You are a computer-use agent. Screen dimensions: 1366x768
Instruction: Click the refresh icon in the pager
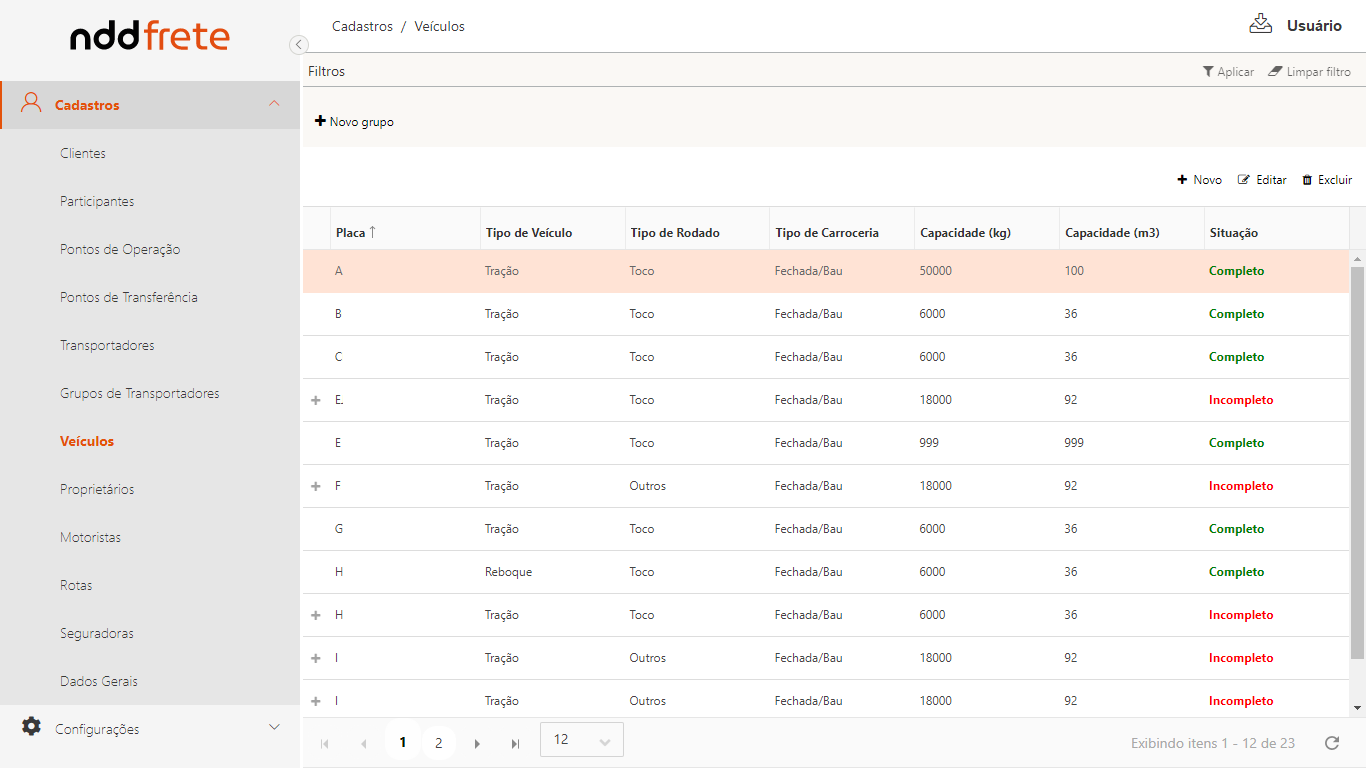point(1331,743)
